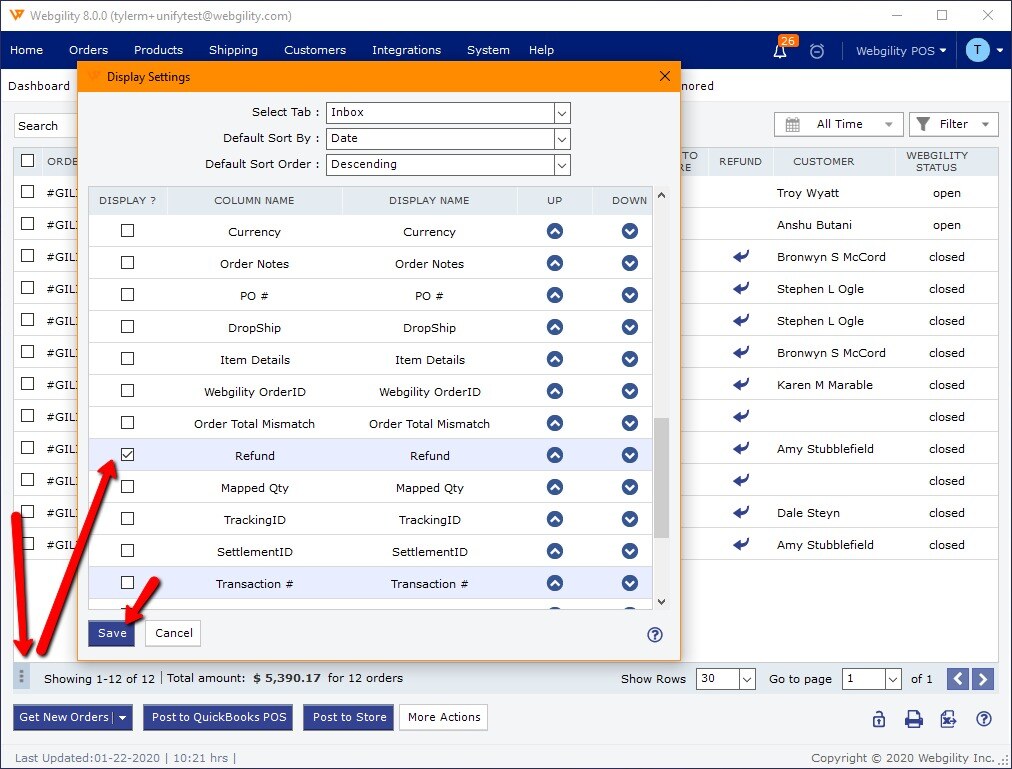
Task: Move Item Details column down
Action: click(x=630, y=359)
